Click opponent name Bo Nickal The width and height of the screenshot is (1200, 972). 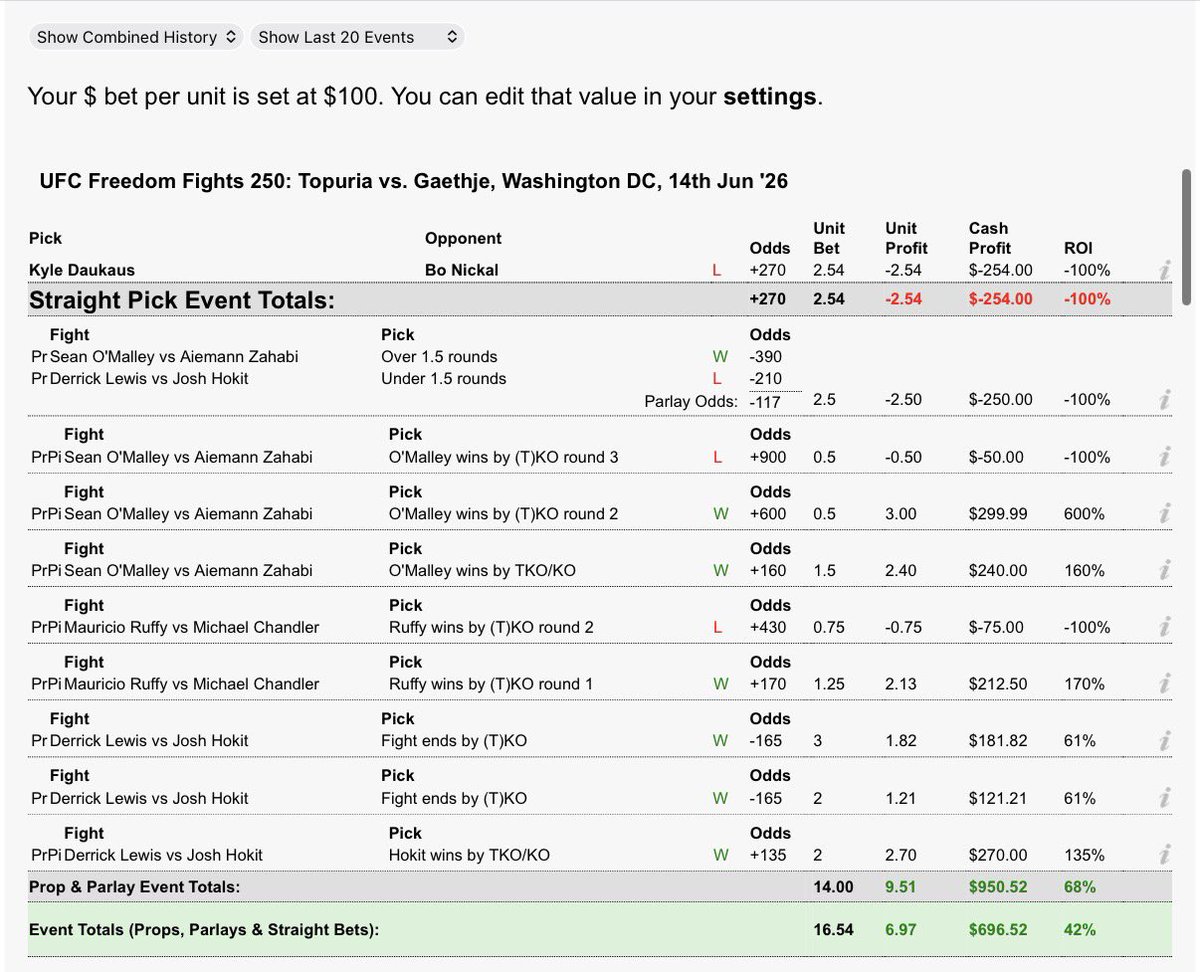(462, 270)
